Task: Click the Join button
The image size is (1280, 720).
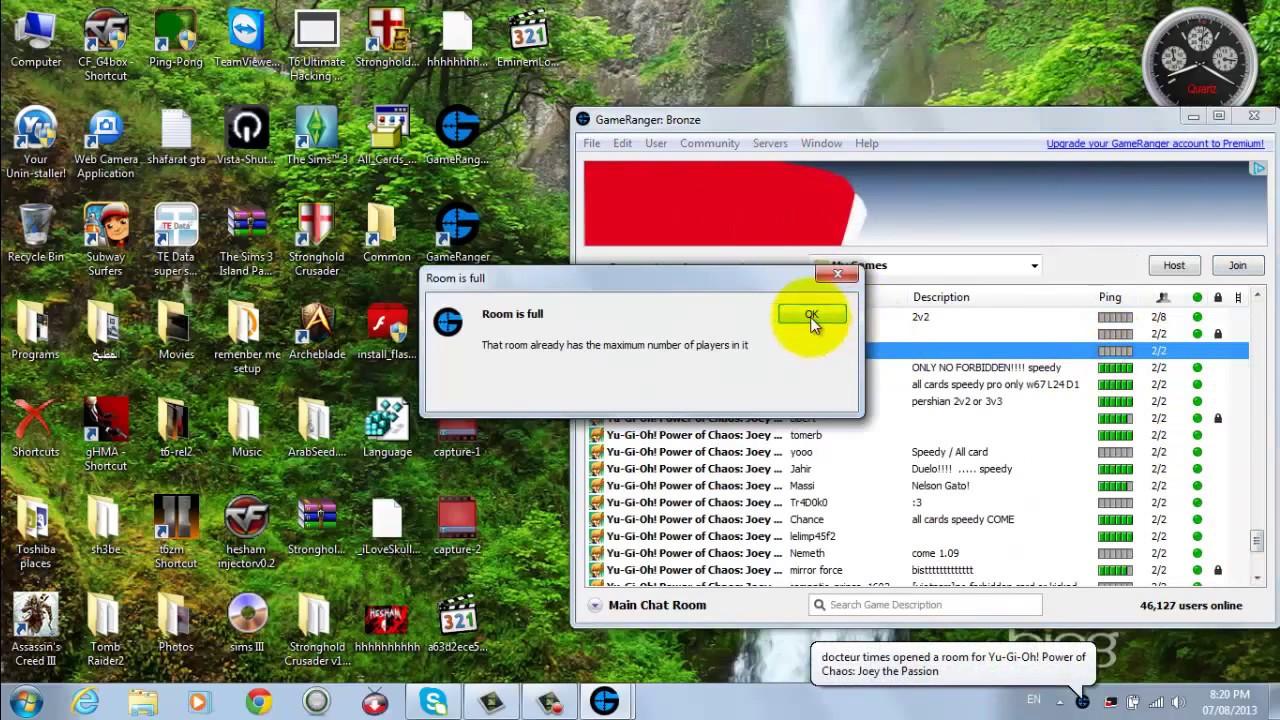Action: (x=1237, y=265)
